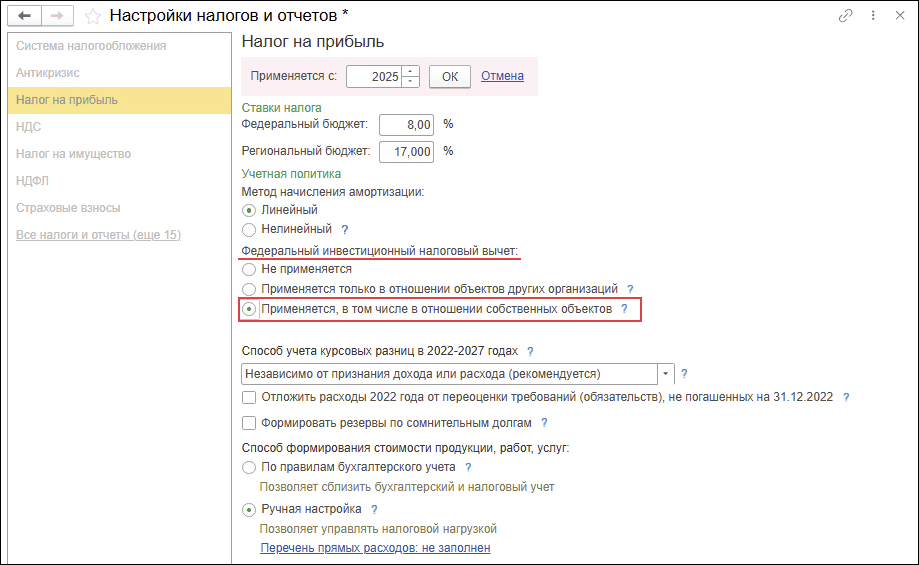Switch to Страховые взносы section
This screenshot has height=565, width=919.
68,208
